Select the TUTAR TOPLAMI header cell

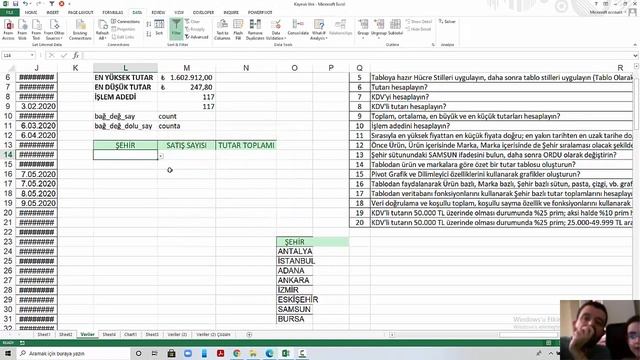(x=246, y=145)
